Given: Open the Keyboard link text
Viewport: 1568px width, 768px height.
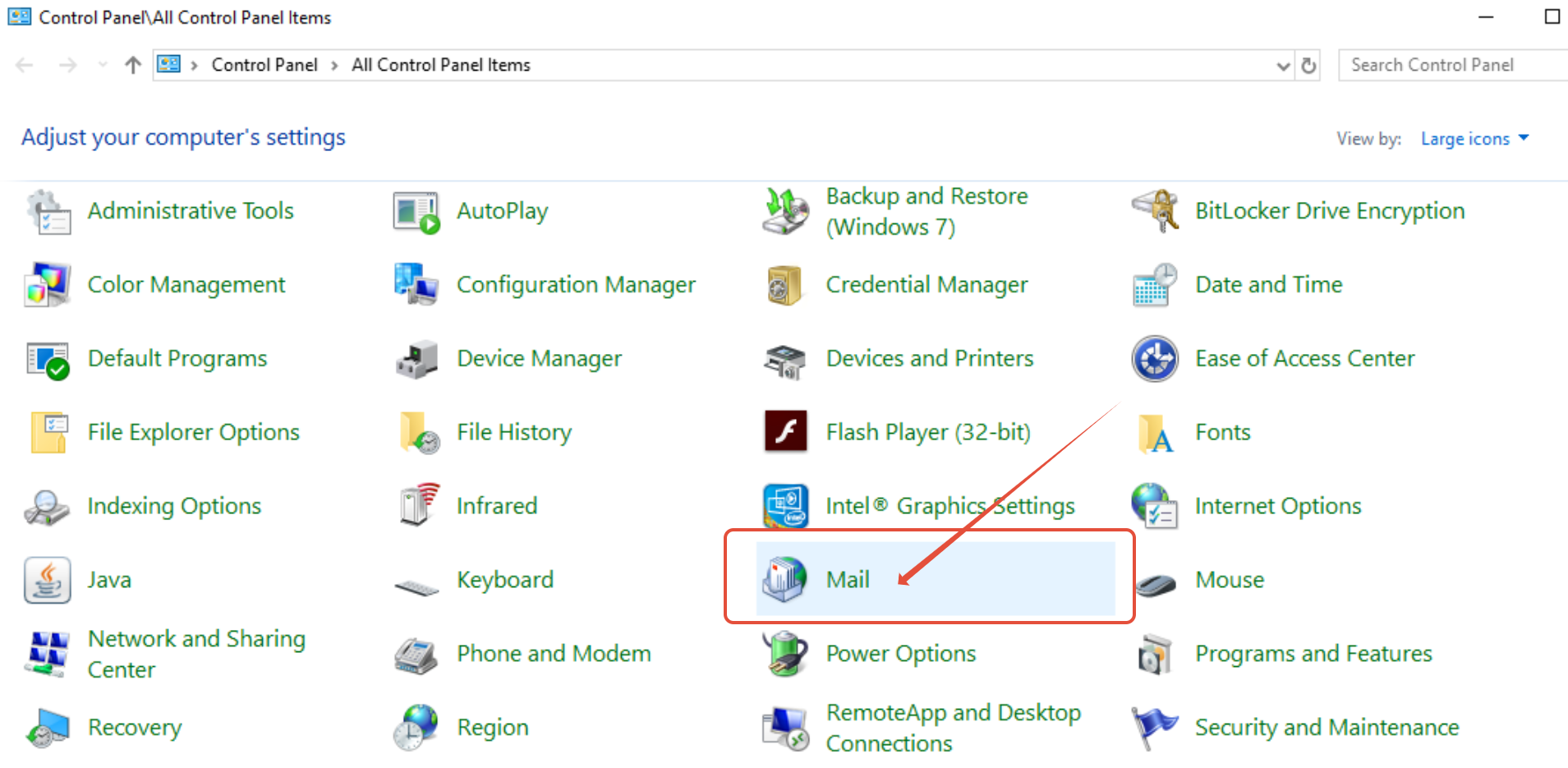Looking at the screenshot, I should click(505, 580).
